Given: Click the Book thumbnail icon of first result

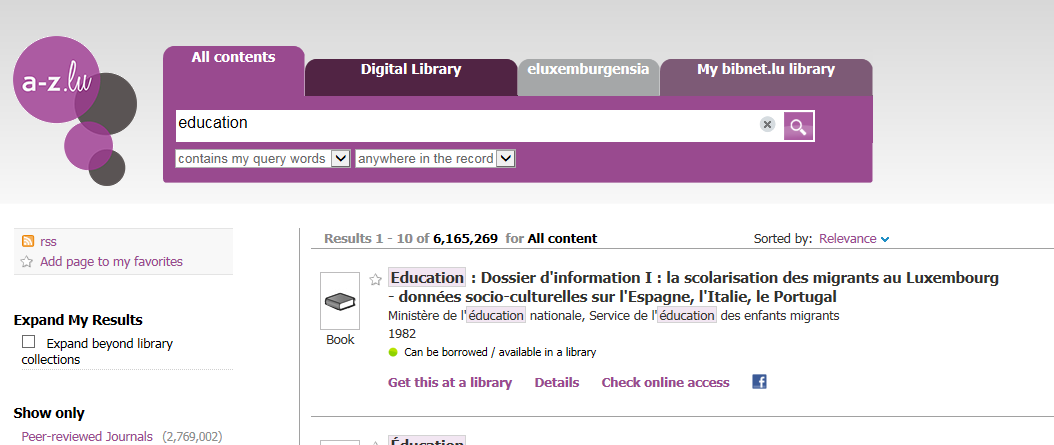Looking at the screenshot, I should point(340,301).
